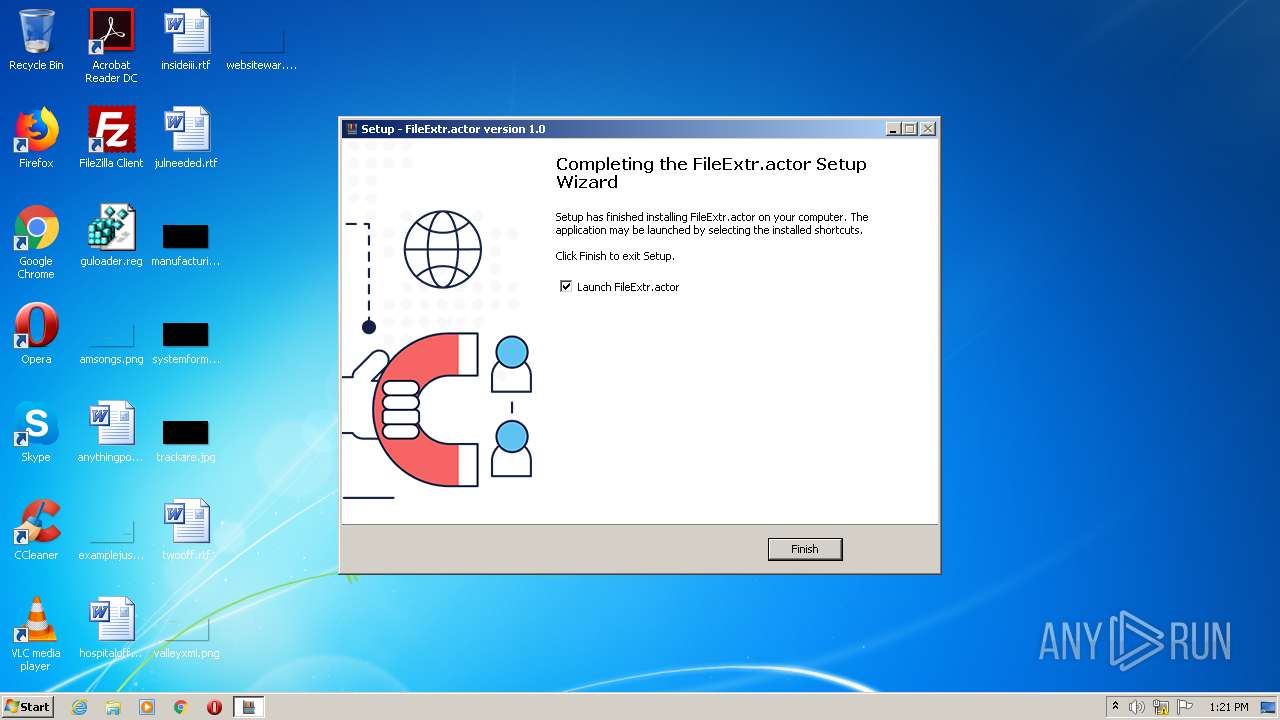
Task: Click the "Click Finish to exit Setup." text
Action: (615, 256)
